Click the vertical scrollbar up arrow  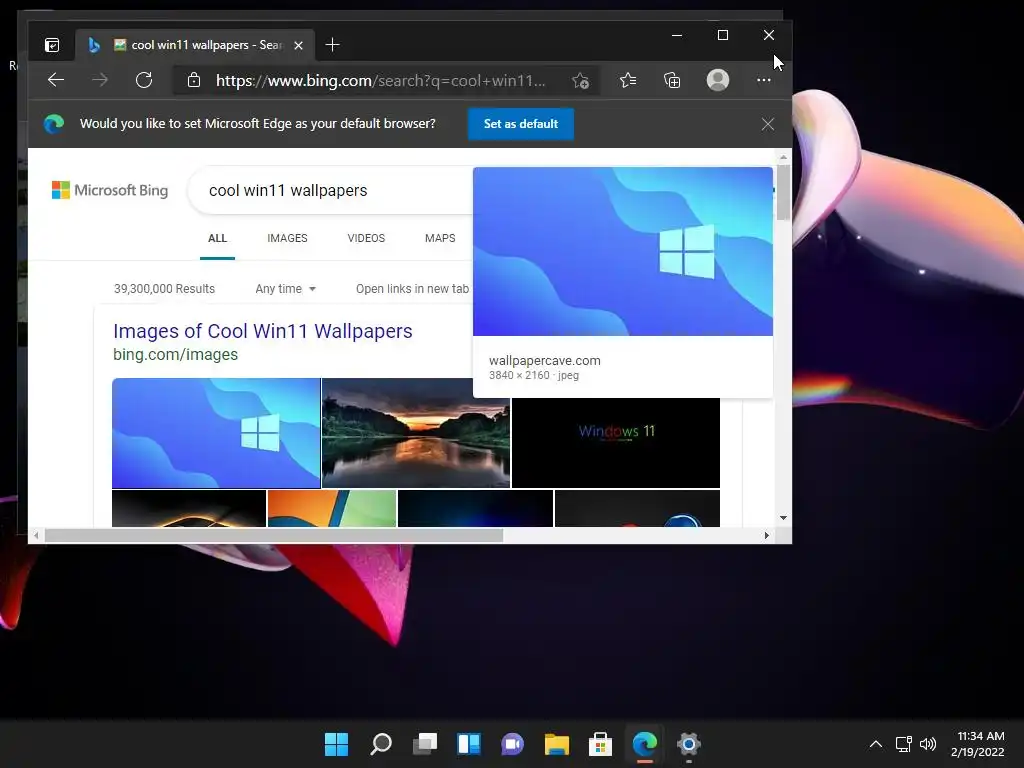(783, 157)
